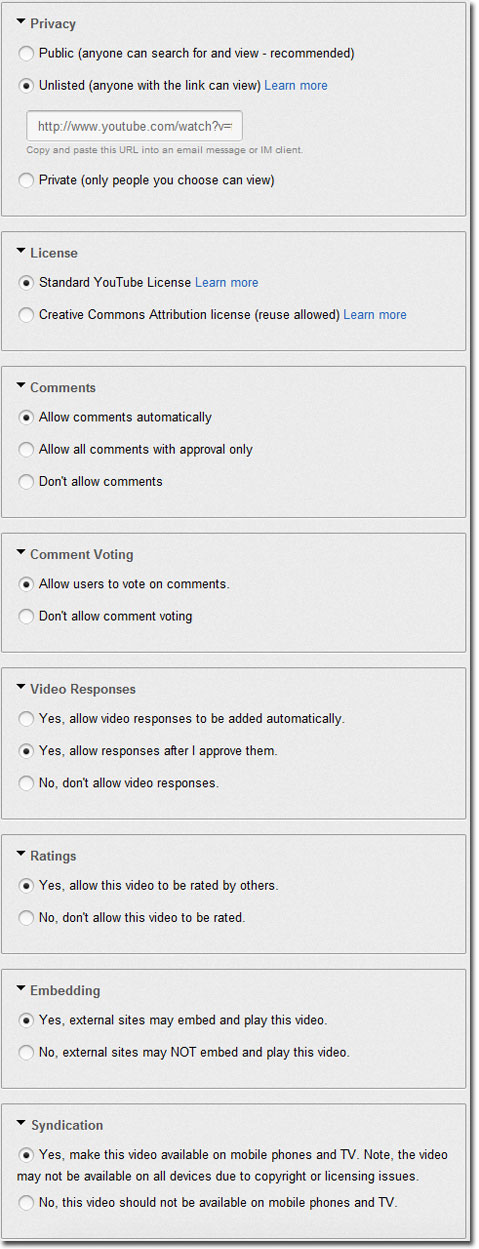Select external sites may NOT embed option
The width and height of the screenshot is (479, 1249).
(x=27, y=1053)
